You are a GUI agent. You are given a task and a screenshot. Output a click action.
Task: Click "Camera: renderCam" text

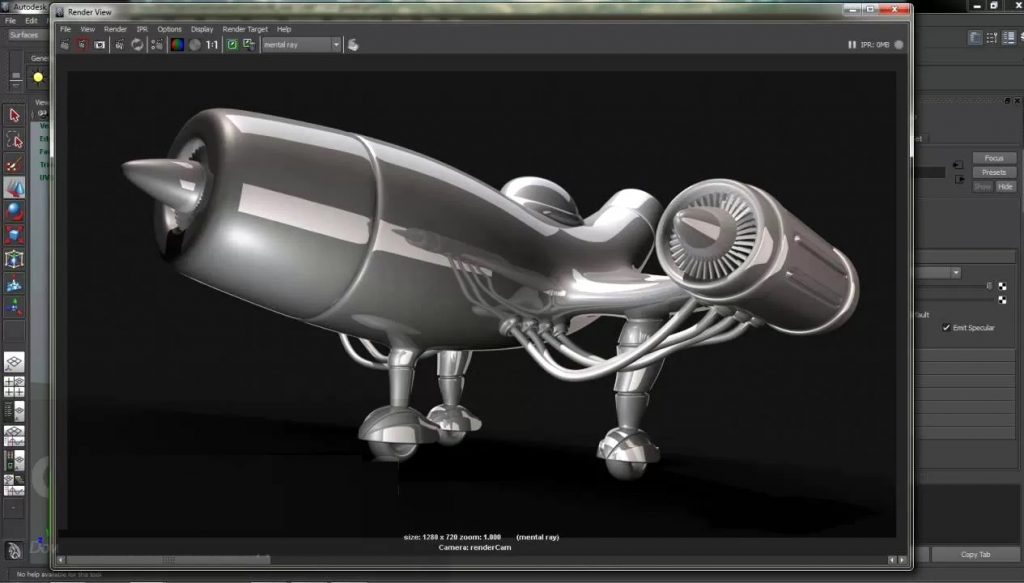pyautogui.click(x=475, y=547)
